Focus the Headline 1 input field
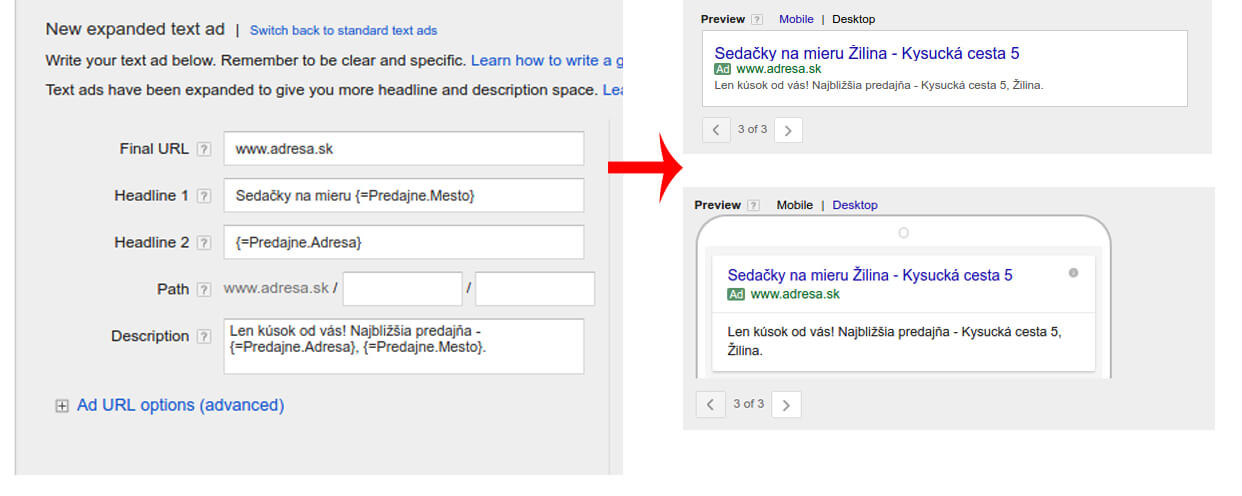The width and height of the screenshot is (1242, 496). (x=404, y=195)
